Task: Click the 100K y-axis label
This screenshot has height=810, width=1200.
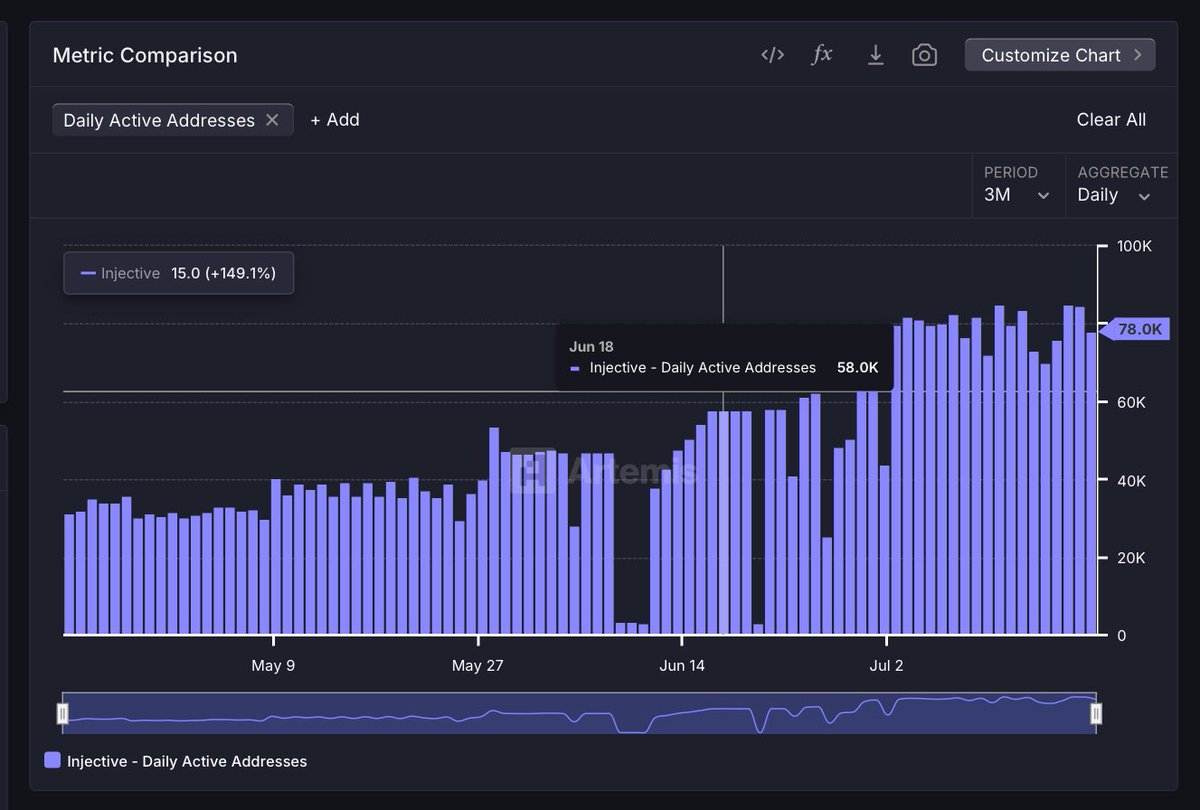Action: (x=1135, y=246)
